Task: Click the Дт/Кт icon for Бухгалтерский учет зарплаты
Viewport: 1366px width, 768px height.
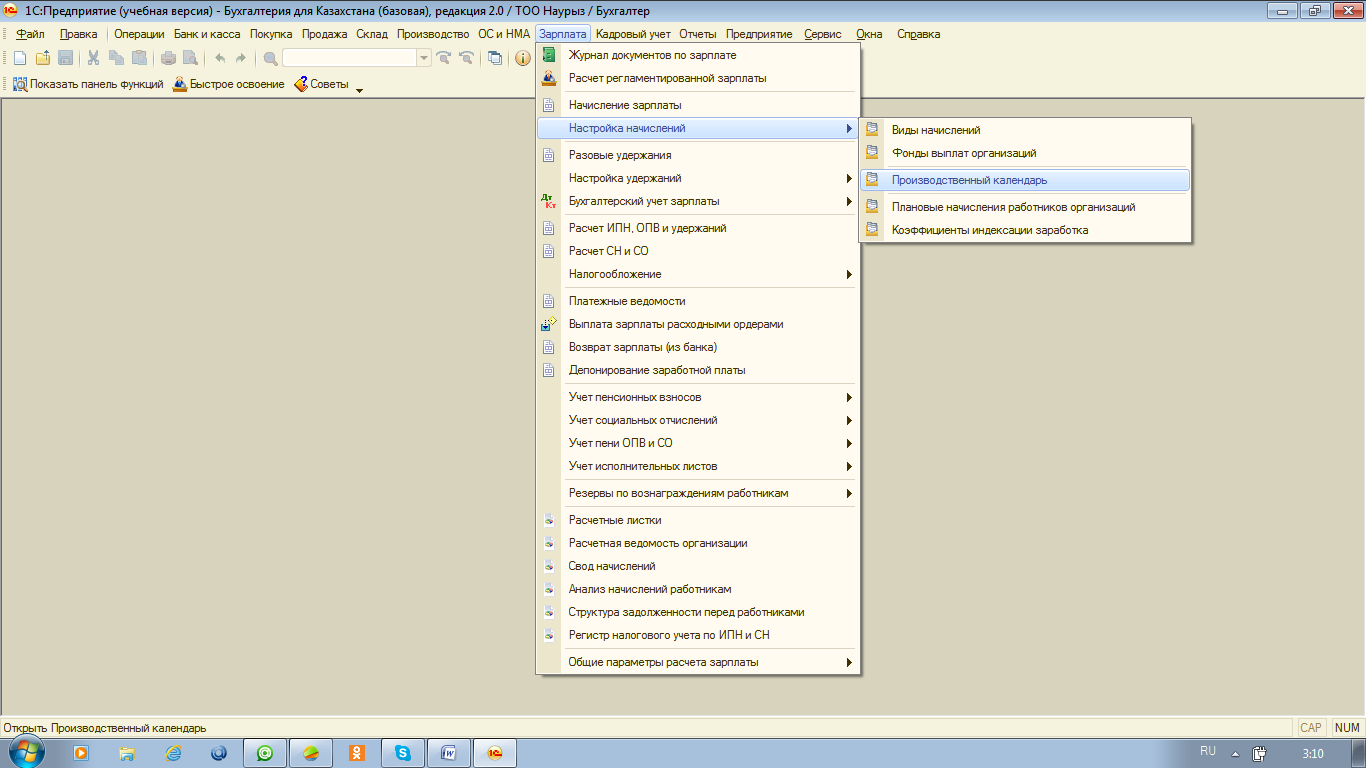Action: tap(548, 201)
